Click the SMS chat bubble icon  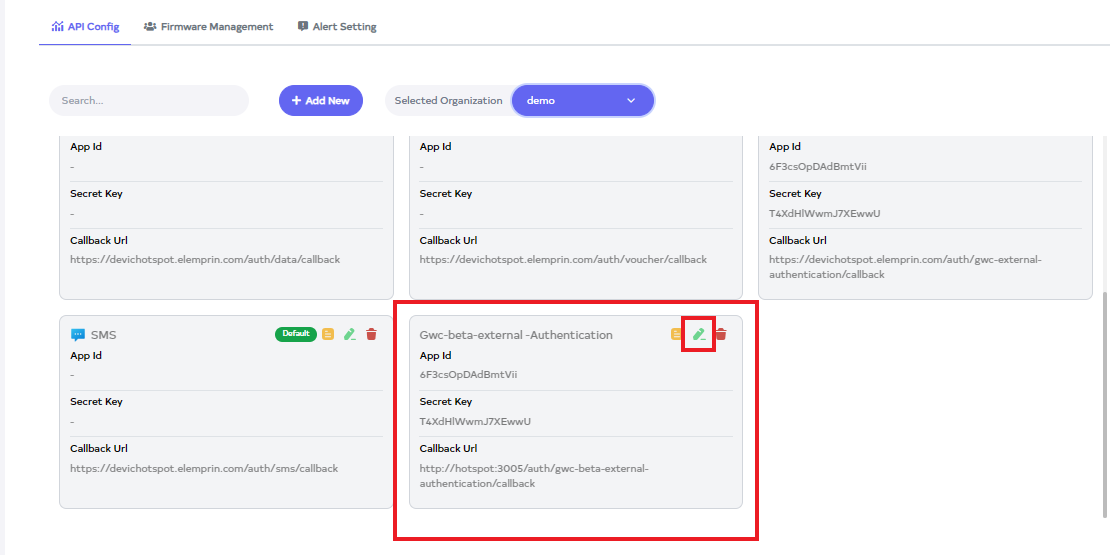[x=78, y=335]
